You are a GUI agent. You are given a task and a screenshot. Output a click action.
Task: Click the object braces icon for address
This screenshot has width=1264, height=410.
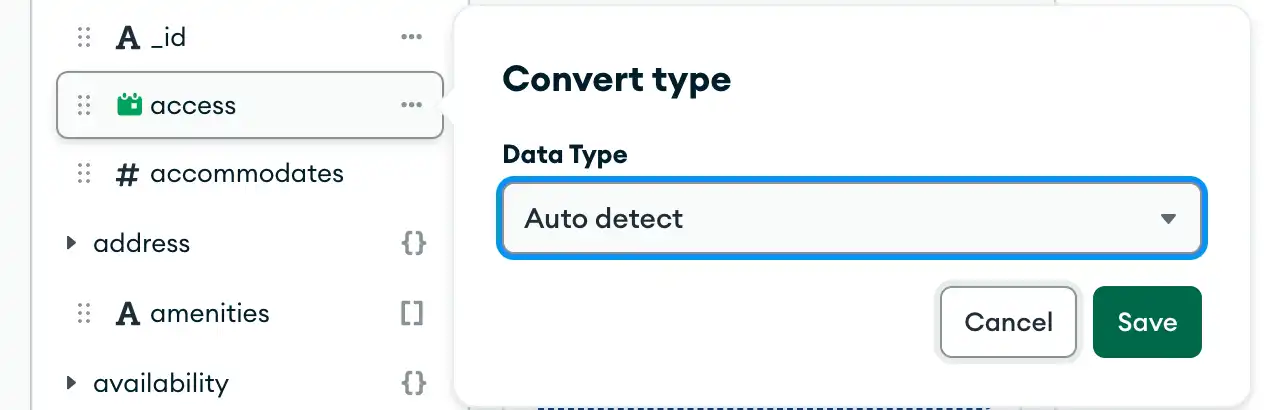tap(413, 242)
